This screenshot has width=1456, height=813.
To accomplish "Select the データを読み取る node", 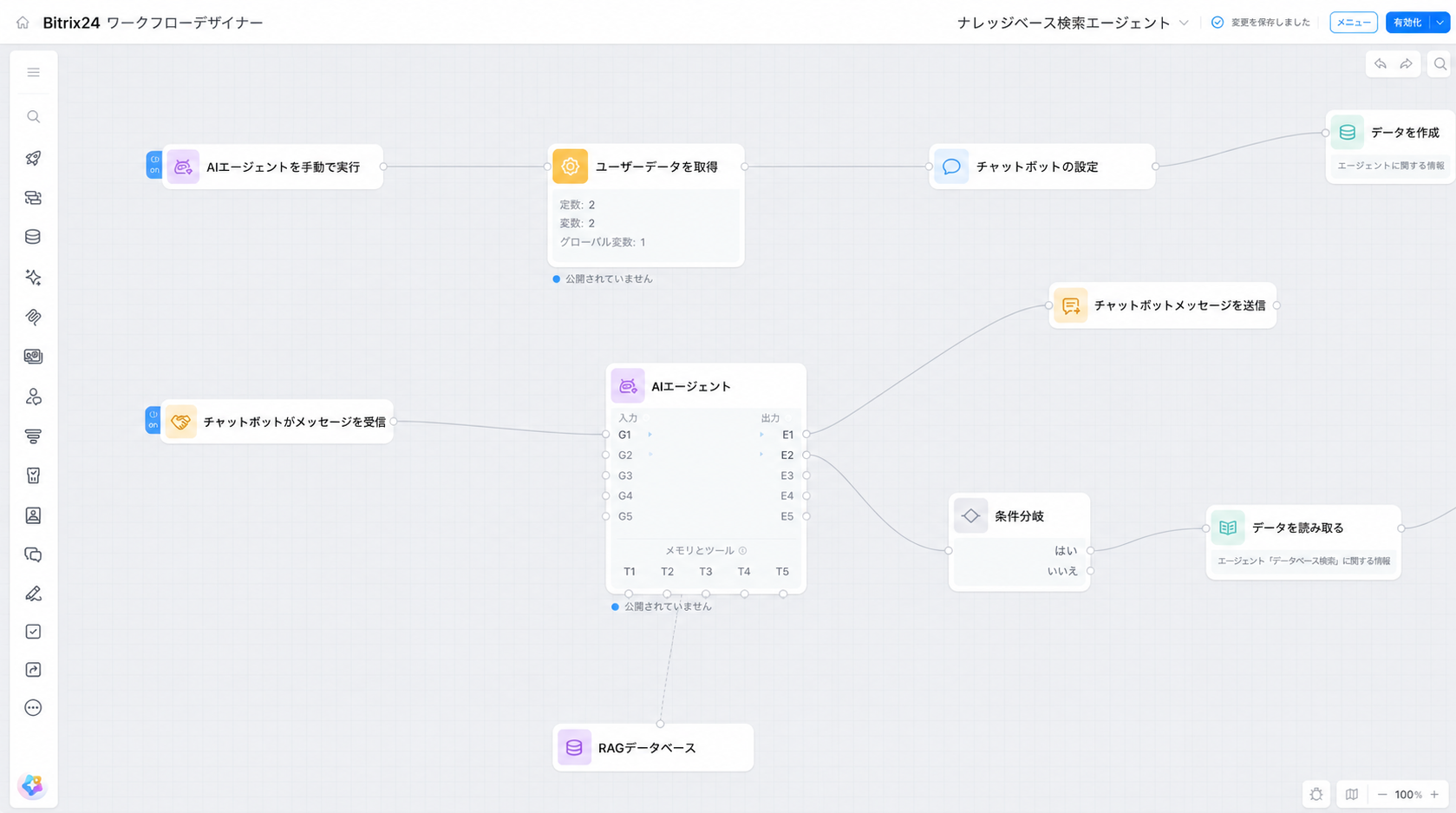I will (1303, 541).
